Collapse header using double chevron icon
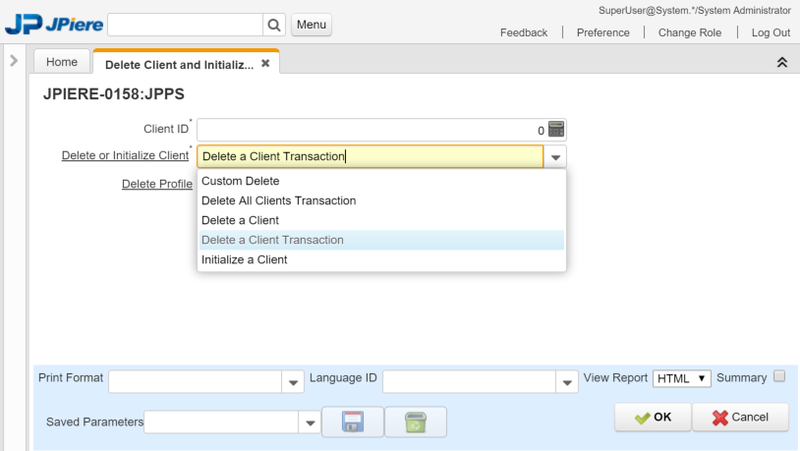The height and width of the screenshot is (451, 800). click(x=782, y=62)
